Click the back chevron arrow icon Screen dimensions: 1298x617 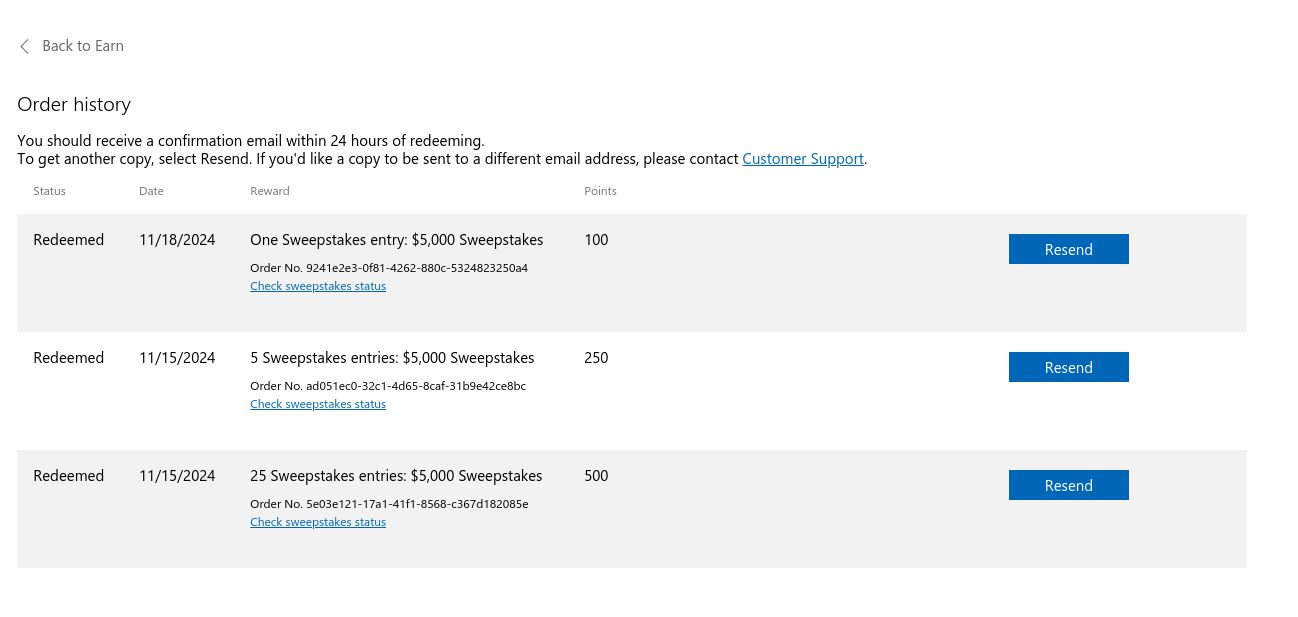click(25, 46)
